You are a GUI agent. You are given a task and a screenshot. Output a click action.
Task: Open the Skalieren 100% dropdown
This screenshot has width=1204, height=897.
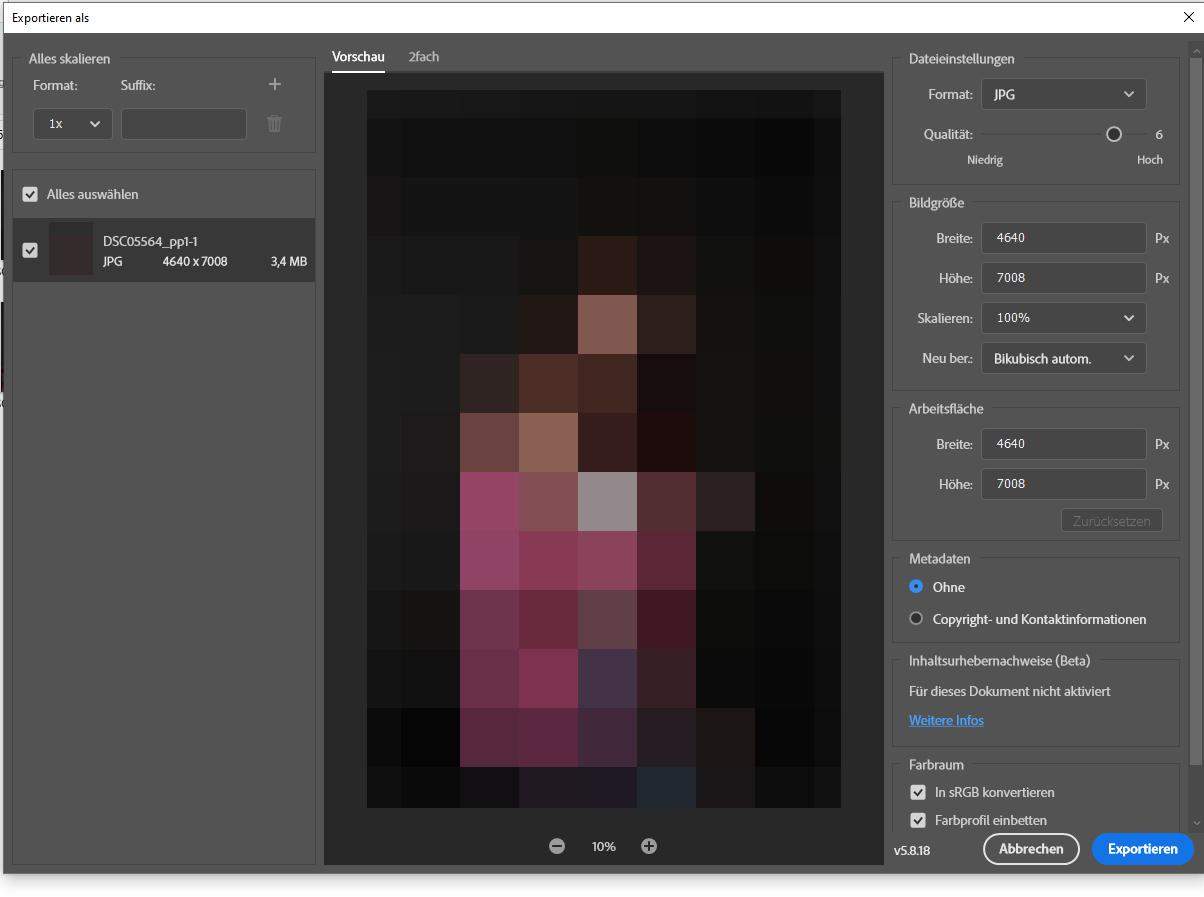[x=1063, y=318]
